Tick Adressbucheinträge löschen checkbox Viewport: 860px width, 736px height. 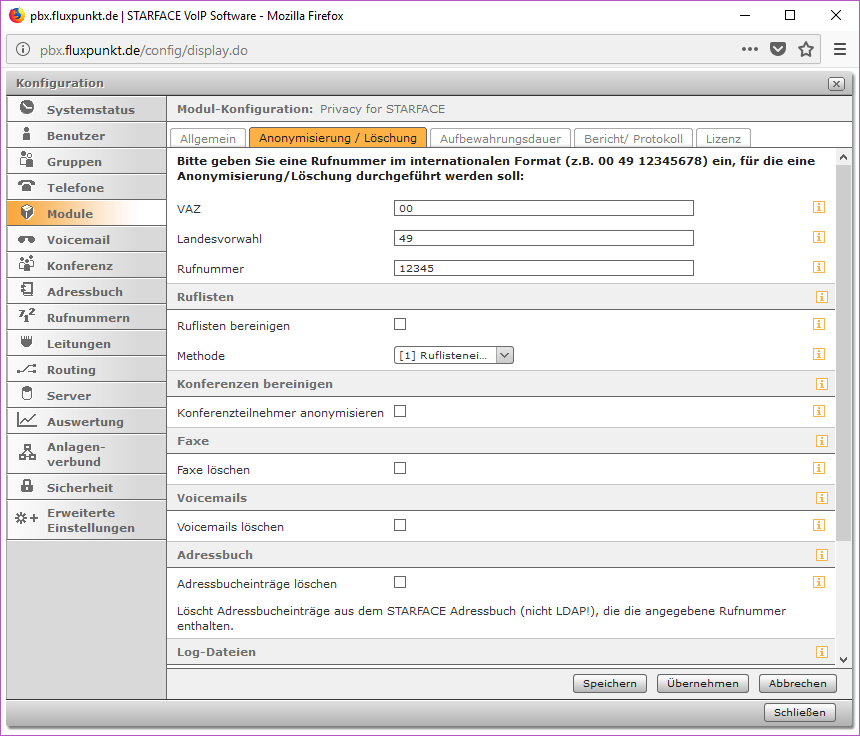(x=400, y=582)
